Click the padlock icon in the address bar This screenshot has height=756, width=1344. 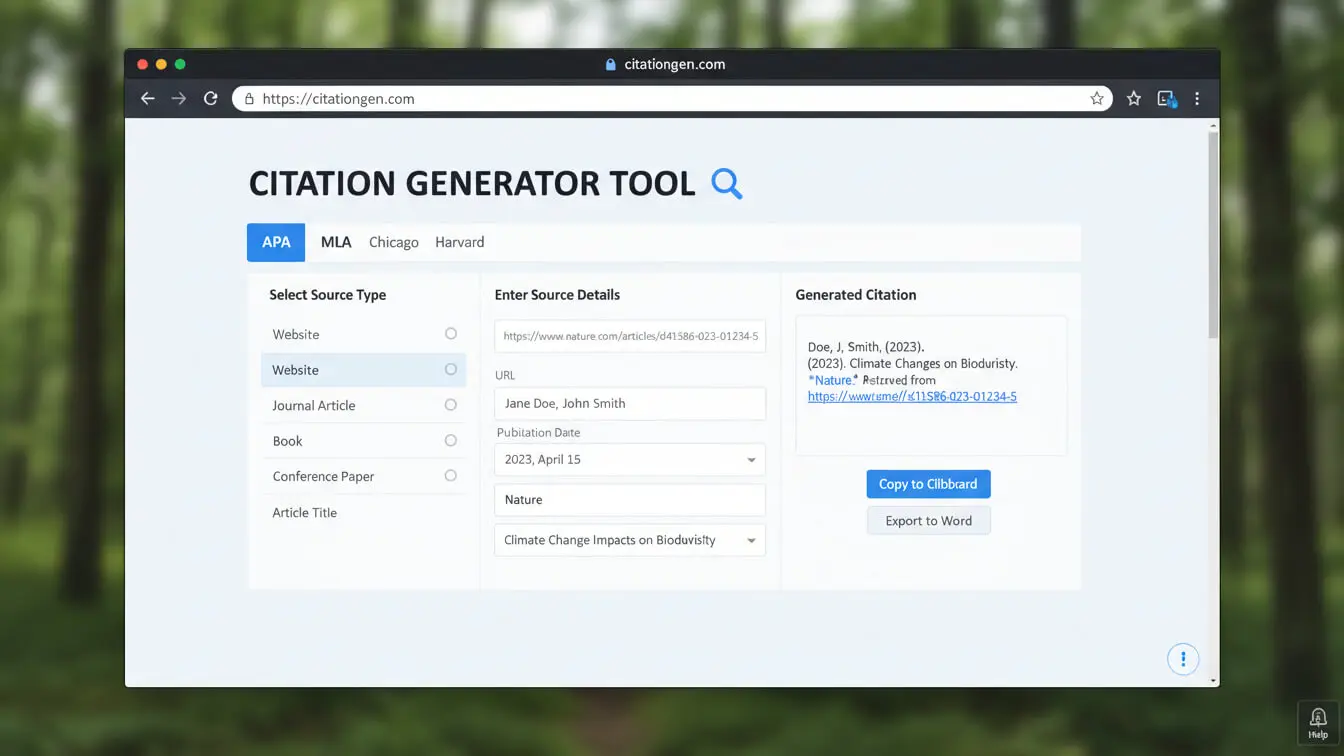point(249,99)
